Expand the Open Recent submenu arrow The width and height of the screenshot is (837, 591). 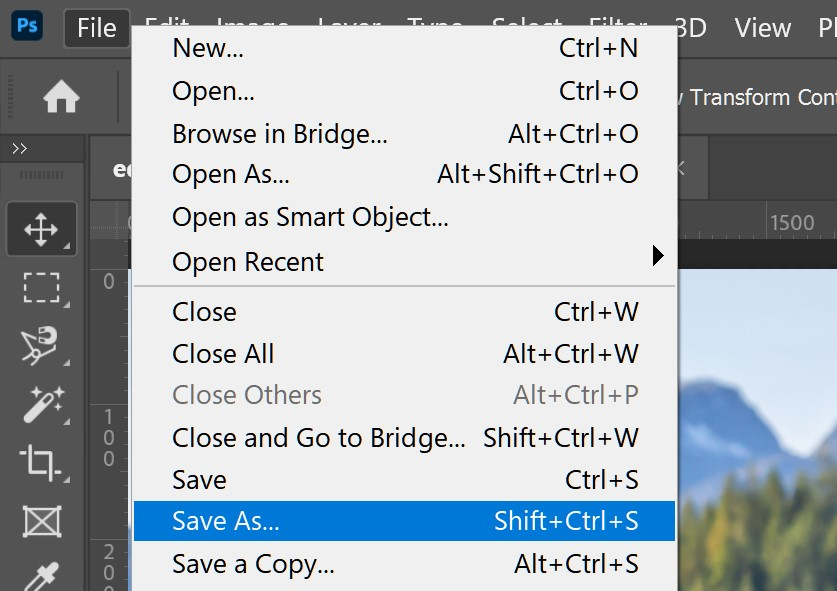pyautogui.click(x=657, y=256)
